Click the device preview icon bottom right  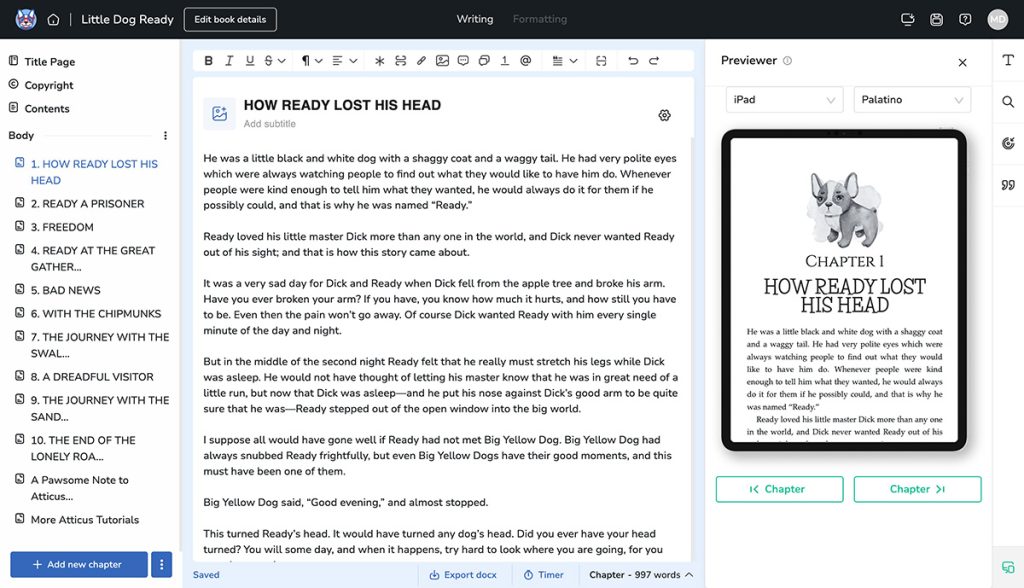coord(1008,567)
